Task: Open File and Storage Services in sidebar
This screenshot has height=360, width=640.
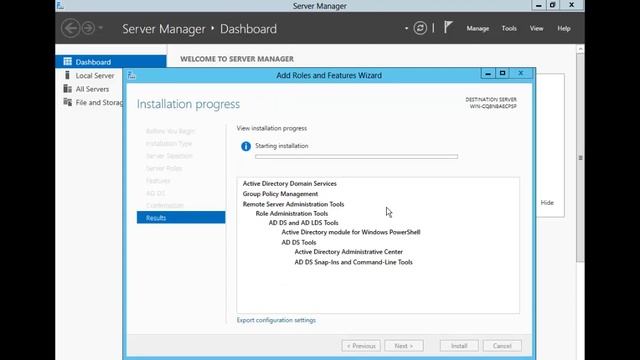Action: point(99,102)
